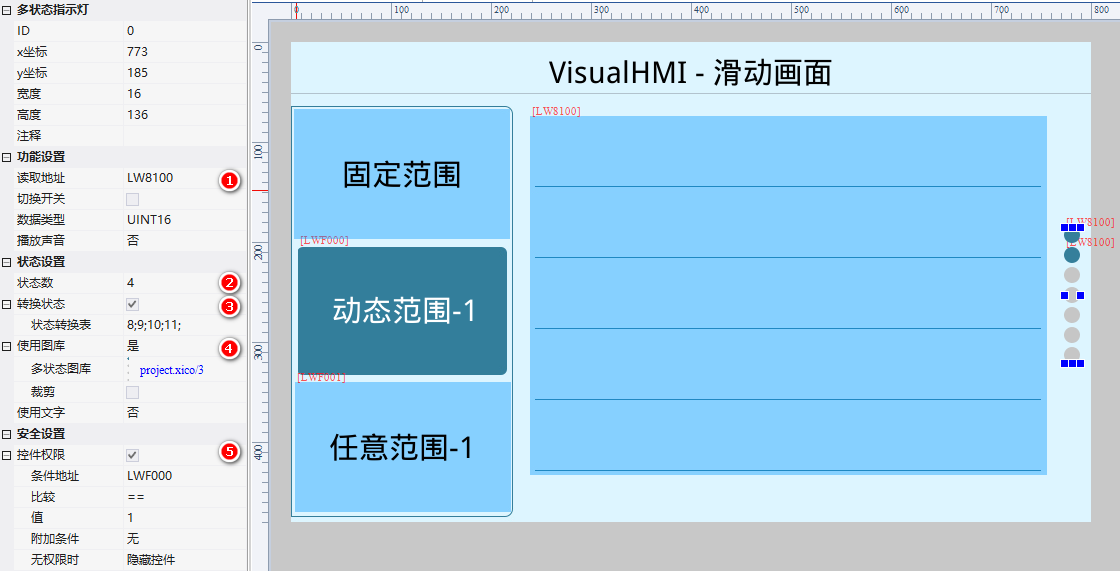Collapse the 安全设置 section

tap(7, 434)
